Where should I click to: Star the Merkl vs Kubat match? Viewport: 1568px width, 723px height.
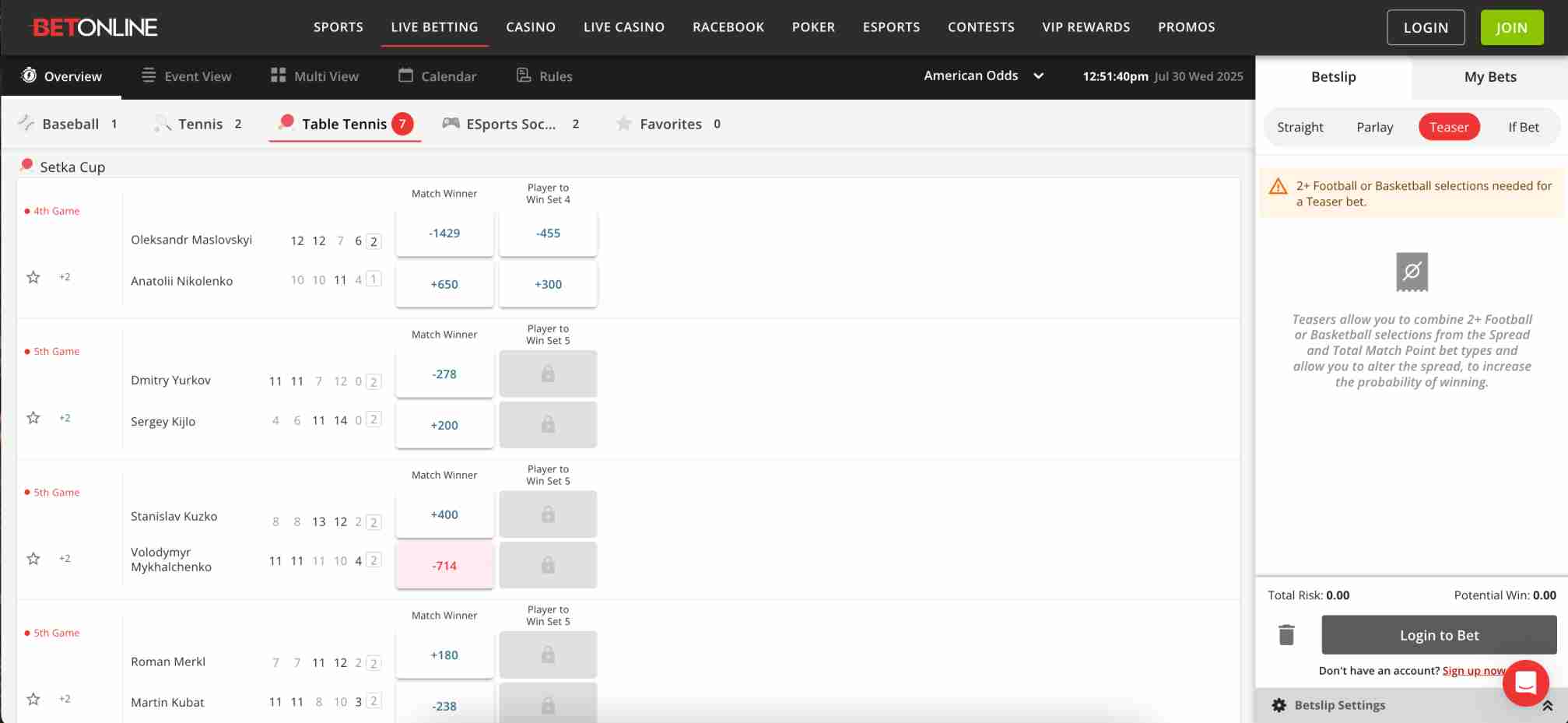(33, 699)
